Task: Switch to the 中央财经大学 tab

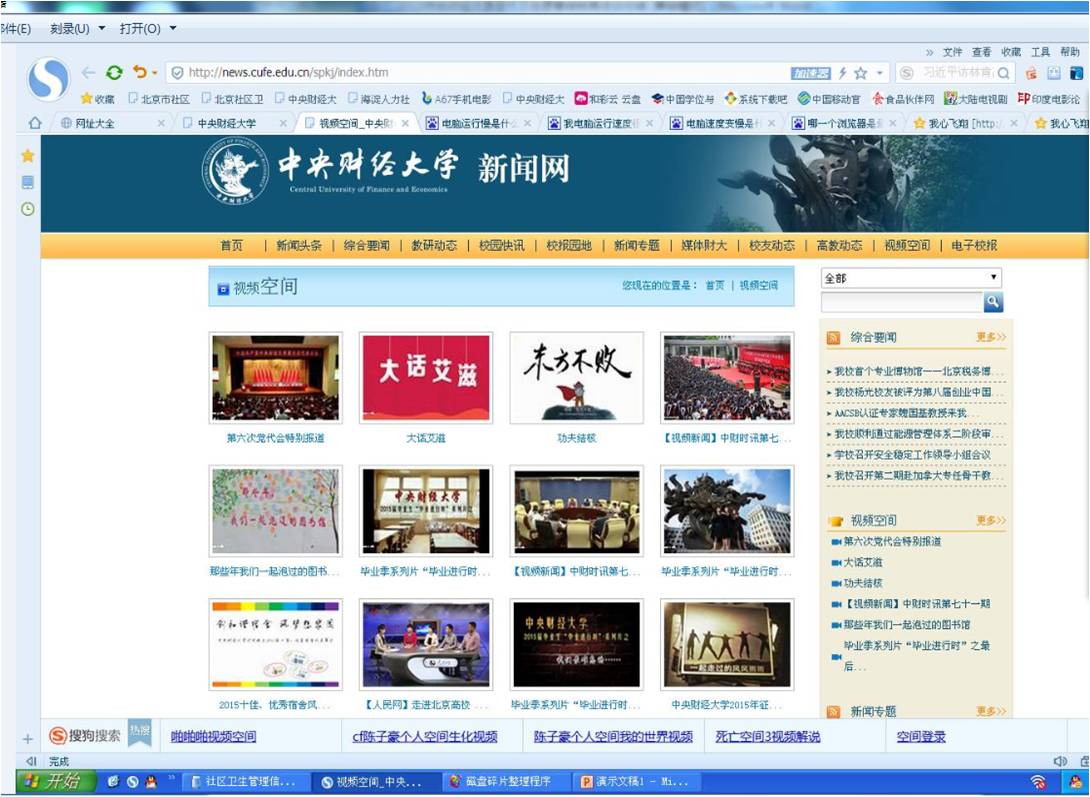Action: click(x=233, y=123)
